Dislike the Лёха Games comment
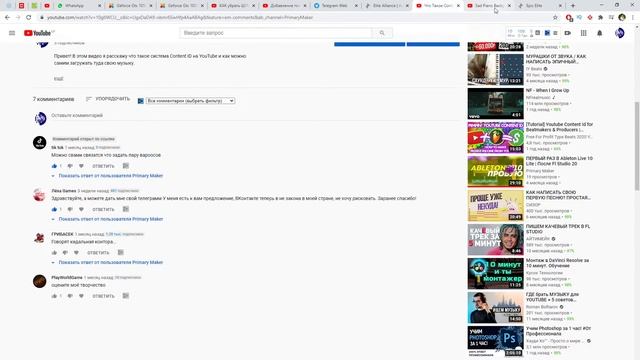The image size is (640, 360). point(70,209)
